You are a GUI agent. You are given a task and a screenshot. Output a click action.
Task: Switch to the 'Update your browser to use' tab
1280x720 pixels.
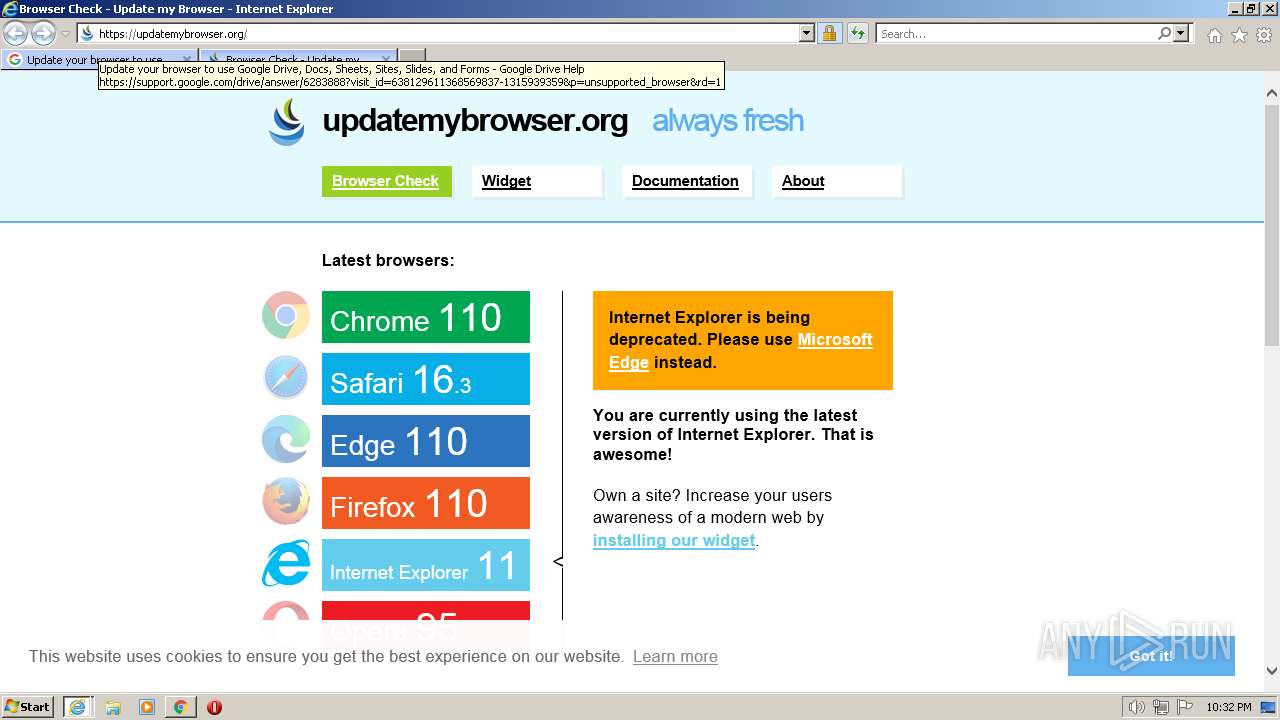[x=100, y=59]
